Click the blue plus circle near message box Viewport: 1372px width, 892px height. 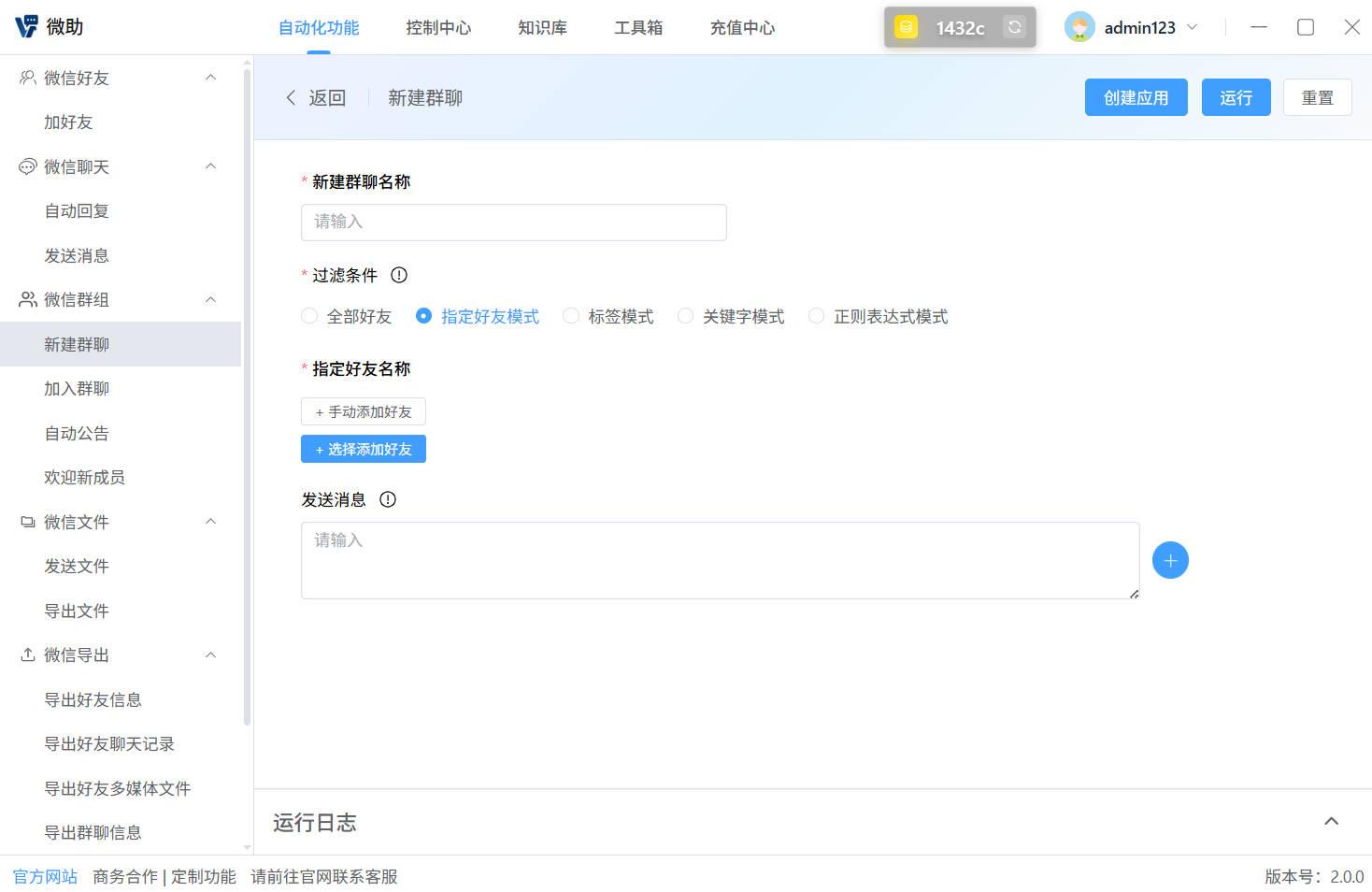coord(1170,559)
